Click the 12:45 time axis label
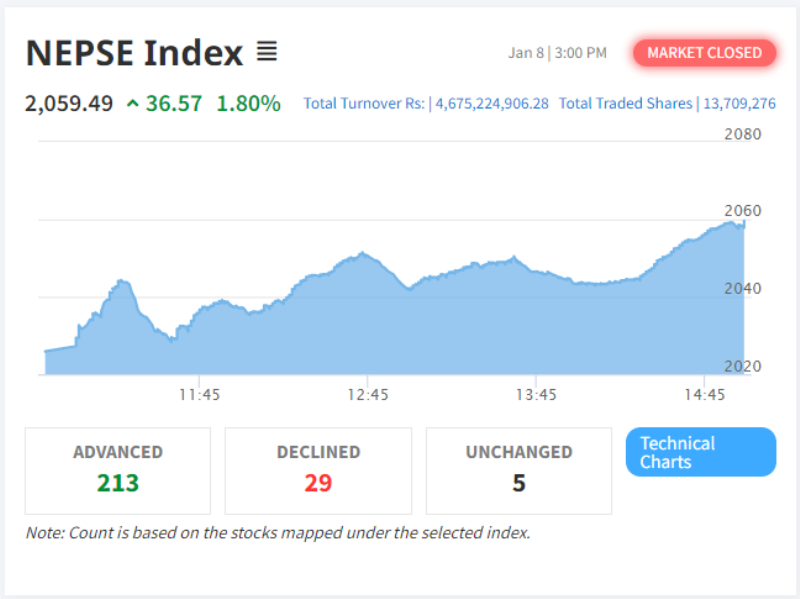The width and height of the screenshot is (800, 599). click(x=368, y=394)
